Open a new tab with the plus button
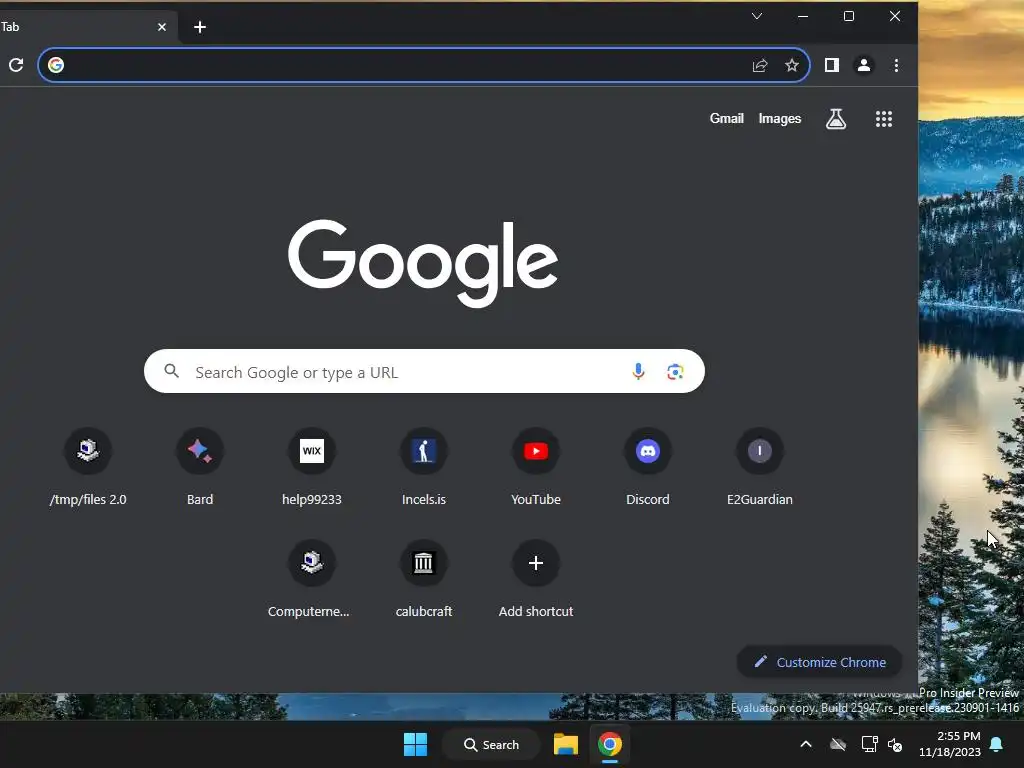Screen dimensions: 1024x768 point(200,27)
